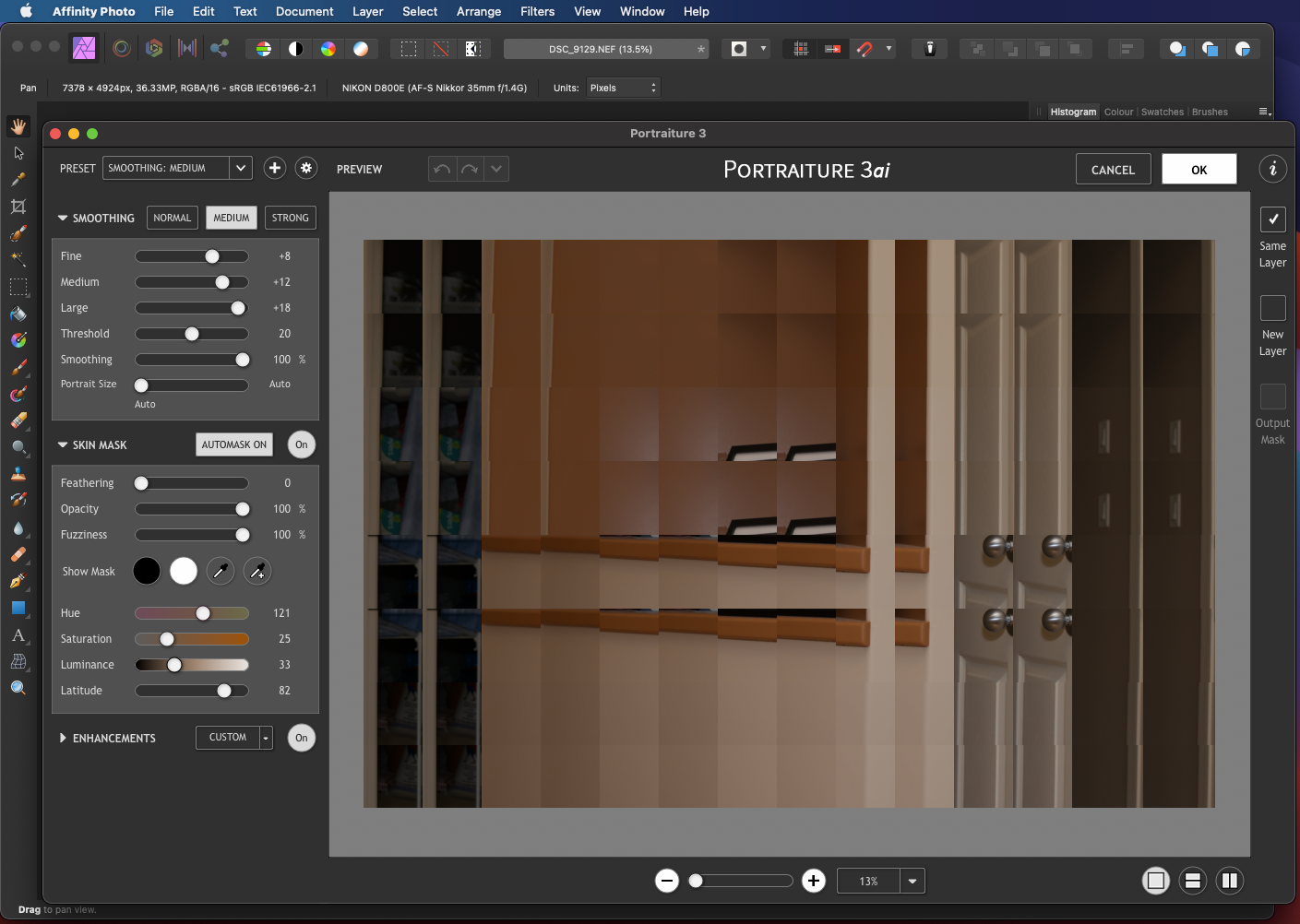1300x924 pixels.
Task: Switch to side-by-side split preview
Action: point(1229,881)
